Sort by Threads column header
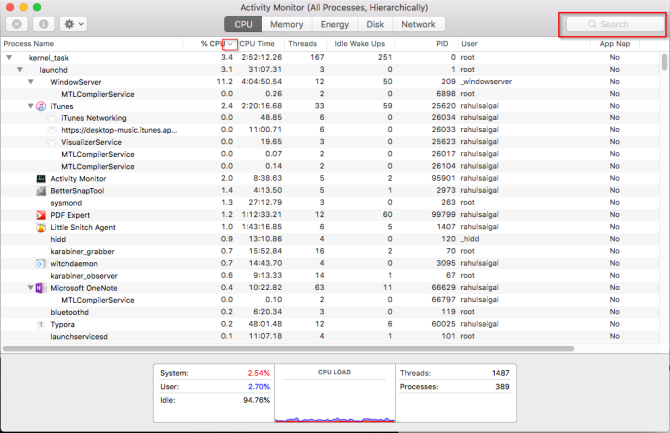Screen dimensions: 670x433 (x=303, y=44)
